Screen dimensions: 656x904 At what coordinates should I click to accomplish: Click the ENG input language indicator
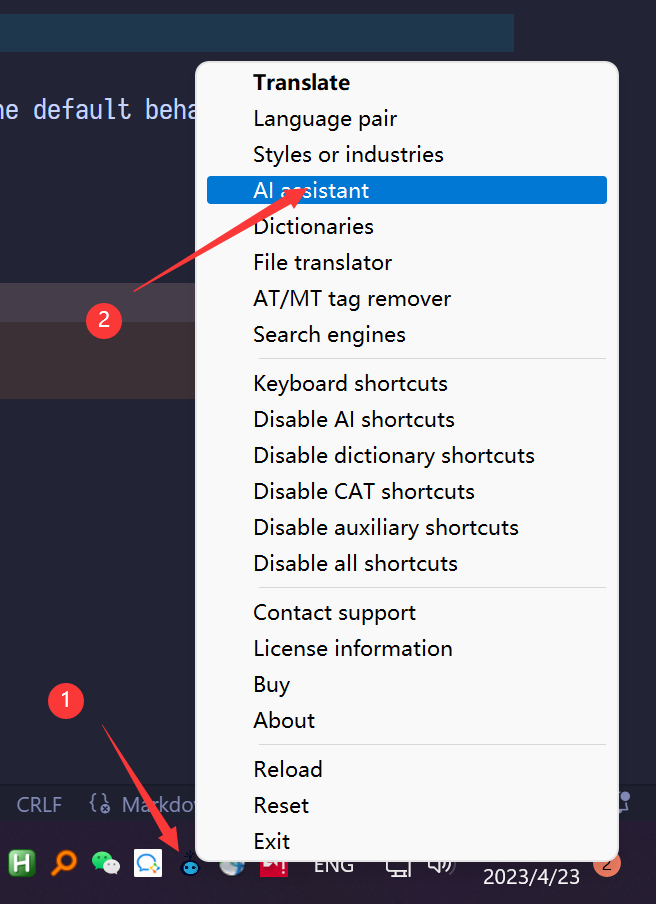tap(334, 865)
